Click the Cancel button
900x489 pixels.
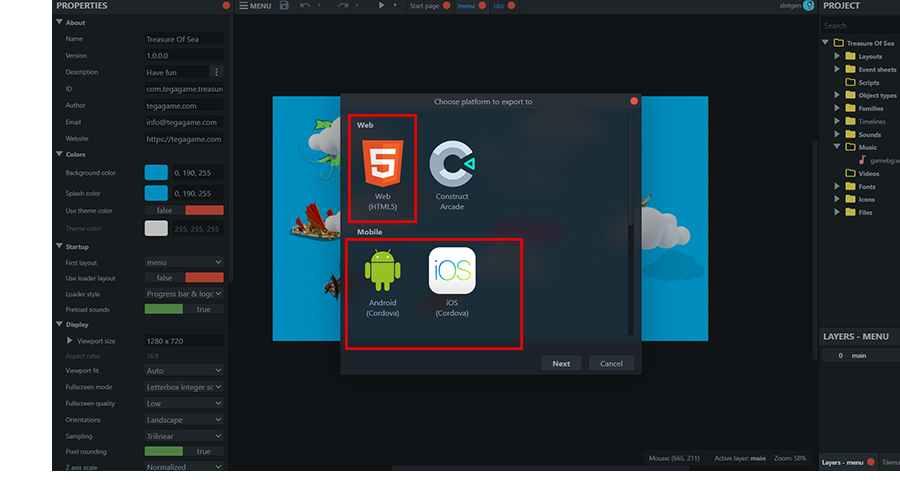click(x=611, y=363)
